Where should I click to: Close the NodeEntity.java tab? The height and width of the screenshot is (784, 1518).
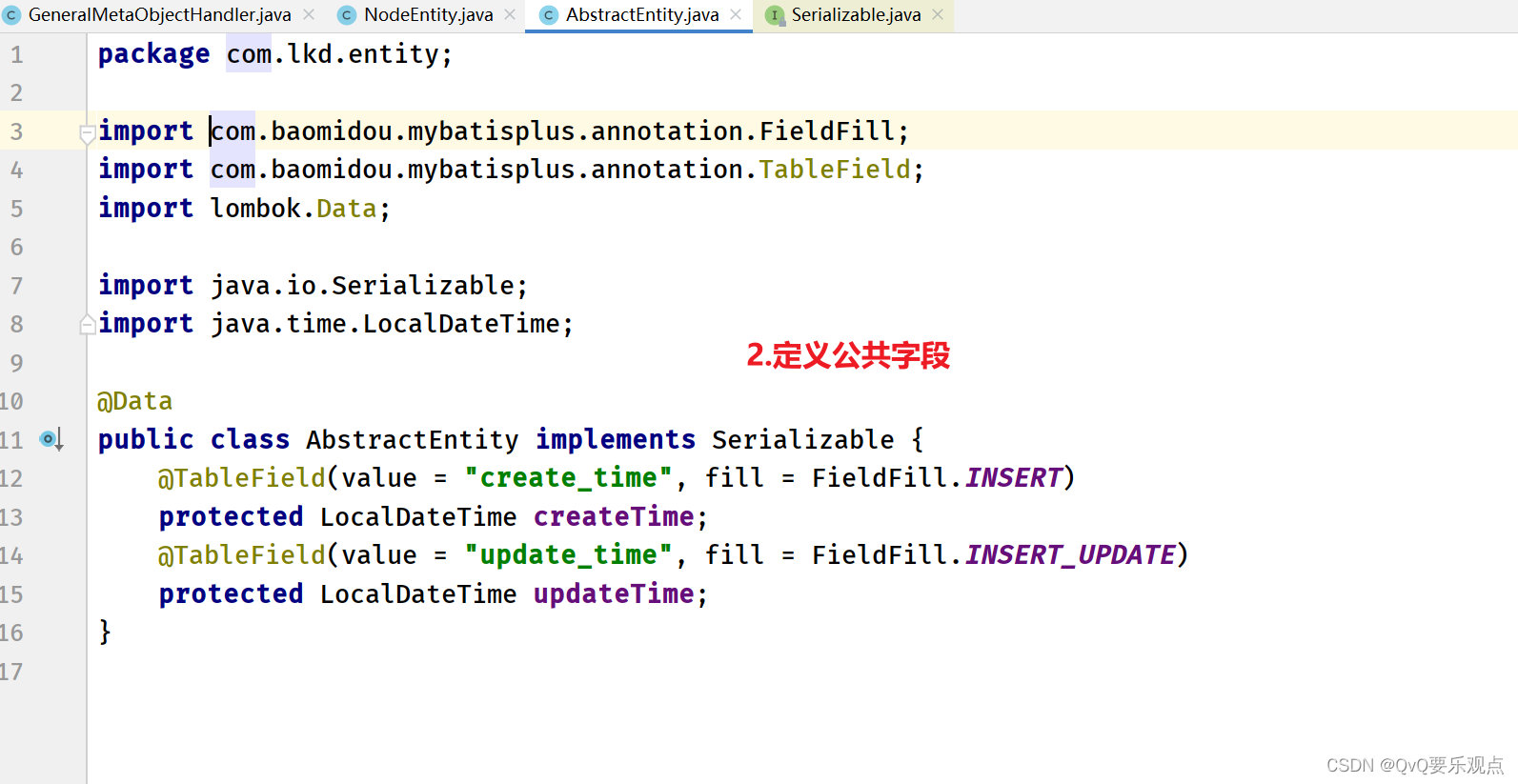click(x=510, y=15)
